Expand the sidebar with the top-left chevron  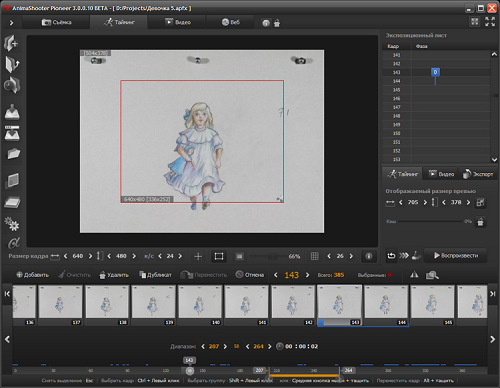click(11, 23)
